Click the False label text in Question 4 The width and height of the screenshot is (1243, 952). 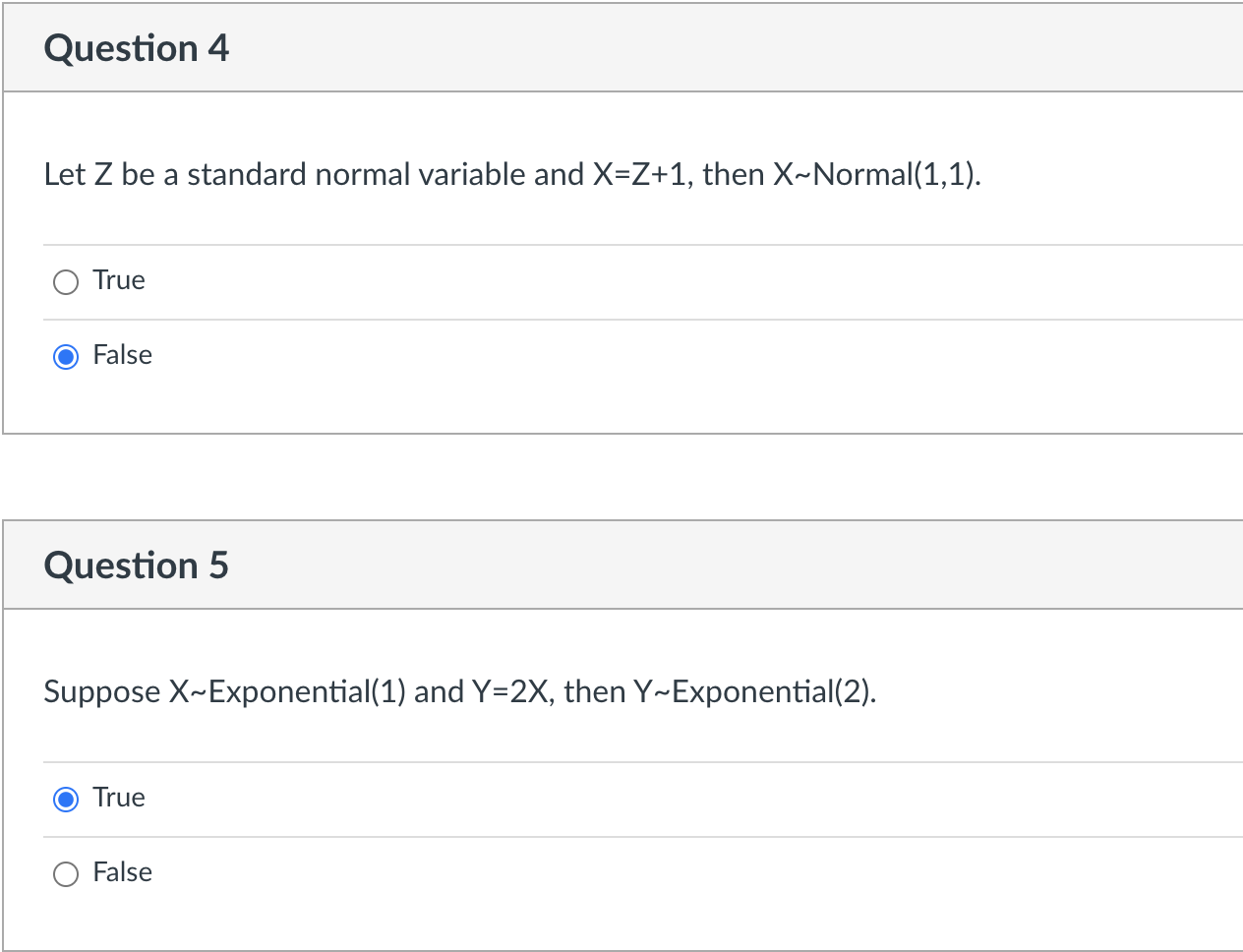[122, 355]
